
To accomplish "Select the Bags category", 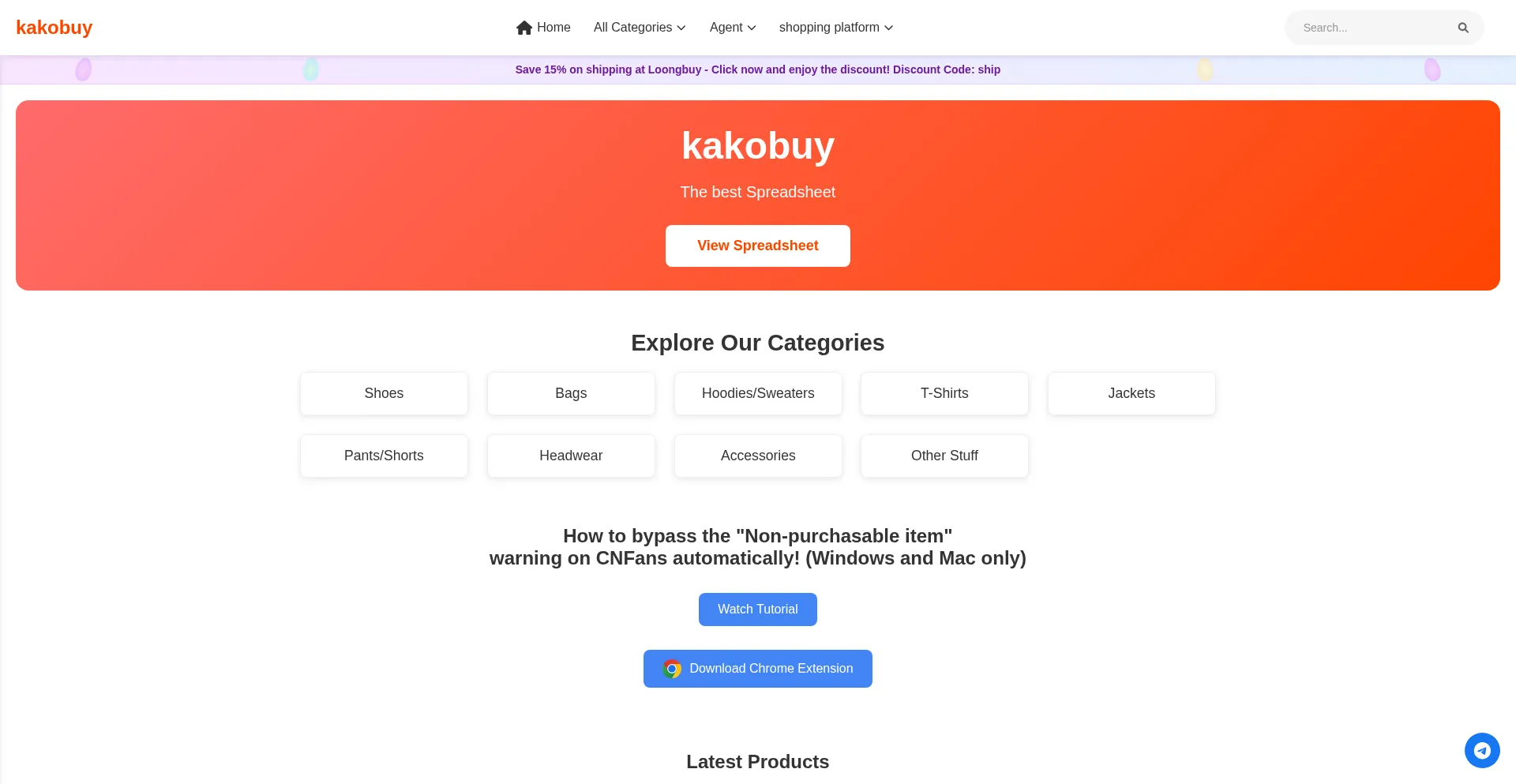I will pyautogui.click(x=571, y=393).
